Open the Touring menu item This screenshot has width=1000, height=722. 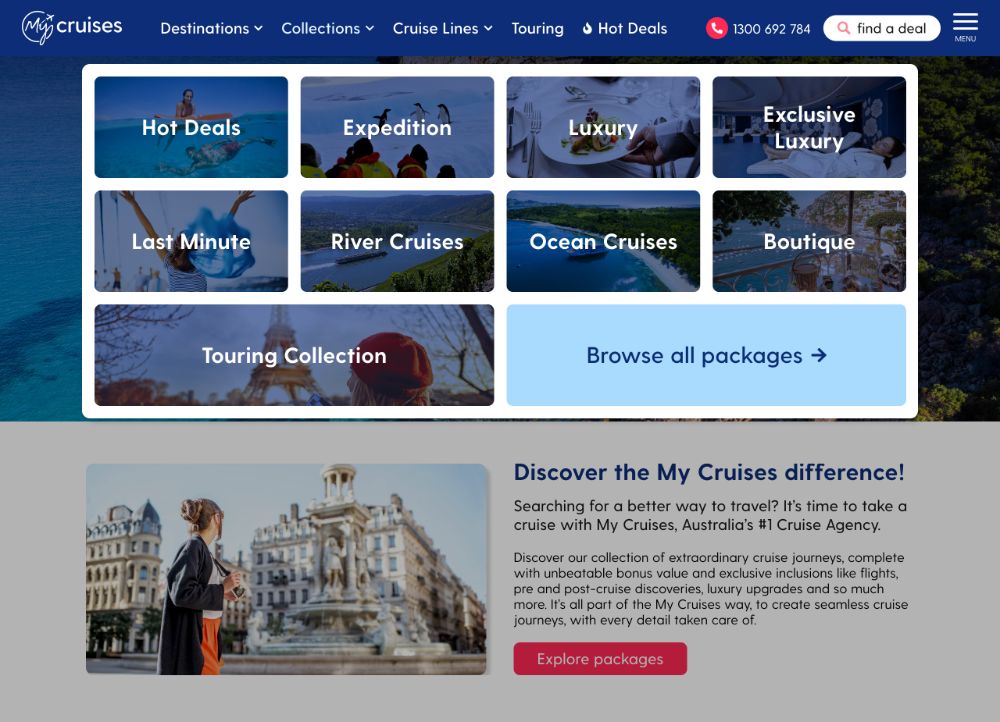coord(537,28)
